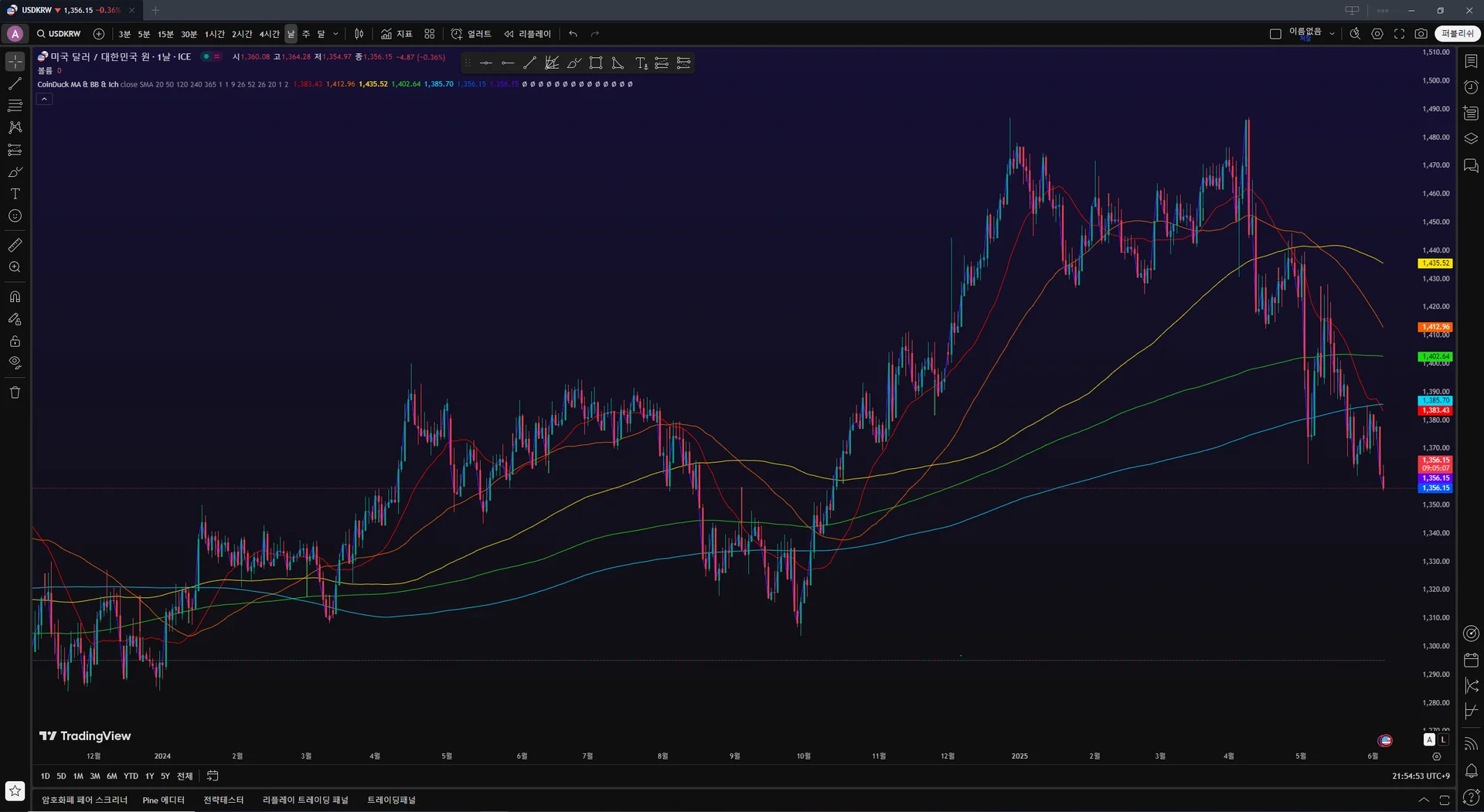Select rectangle shape in floating drawing toolbar
This screenshot has width=1484, height=812.
[x=596, y=63]
